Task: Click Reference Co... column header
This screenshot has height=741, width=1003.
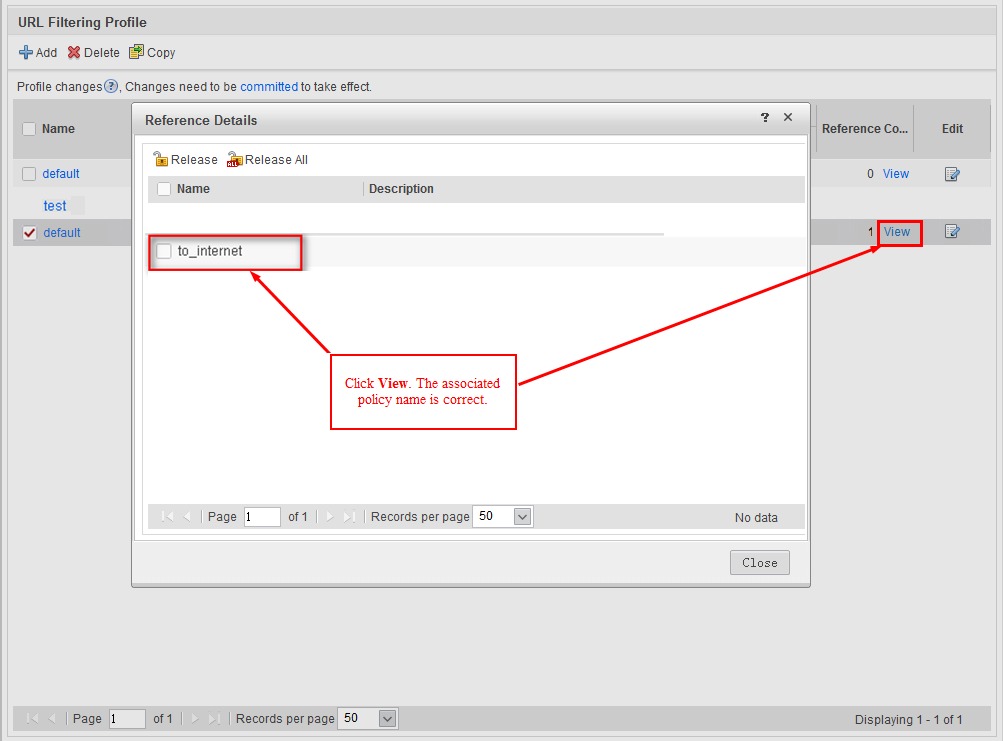Action: pyautogui.click(x=865, y=129)
